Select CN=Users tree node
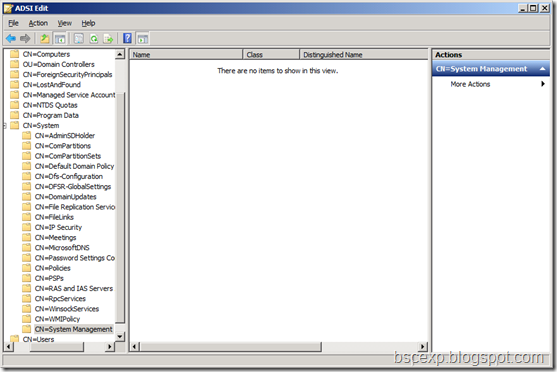This screenshot has width=557, height=372. click(x=38, y=339)
